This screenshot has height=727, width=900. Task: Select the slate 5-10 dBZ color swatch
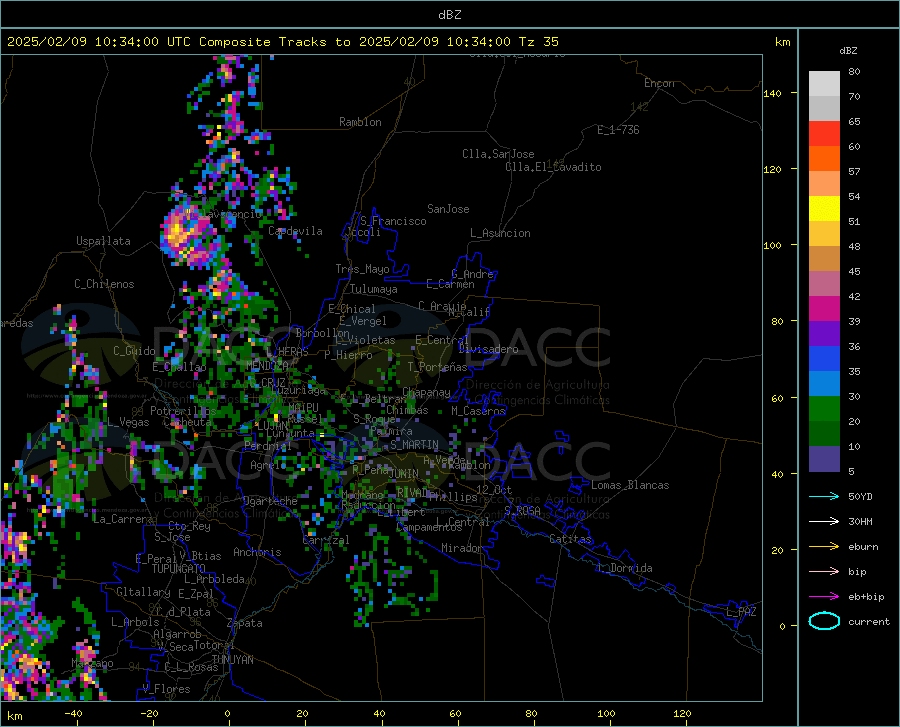[824, 458]
